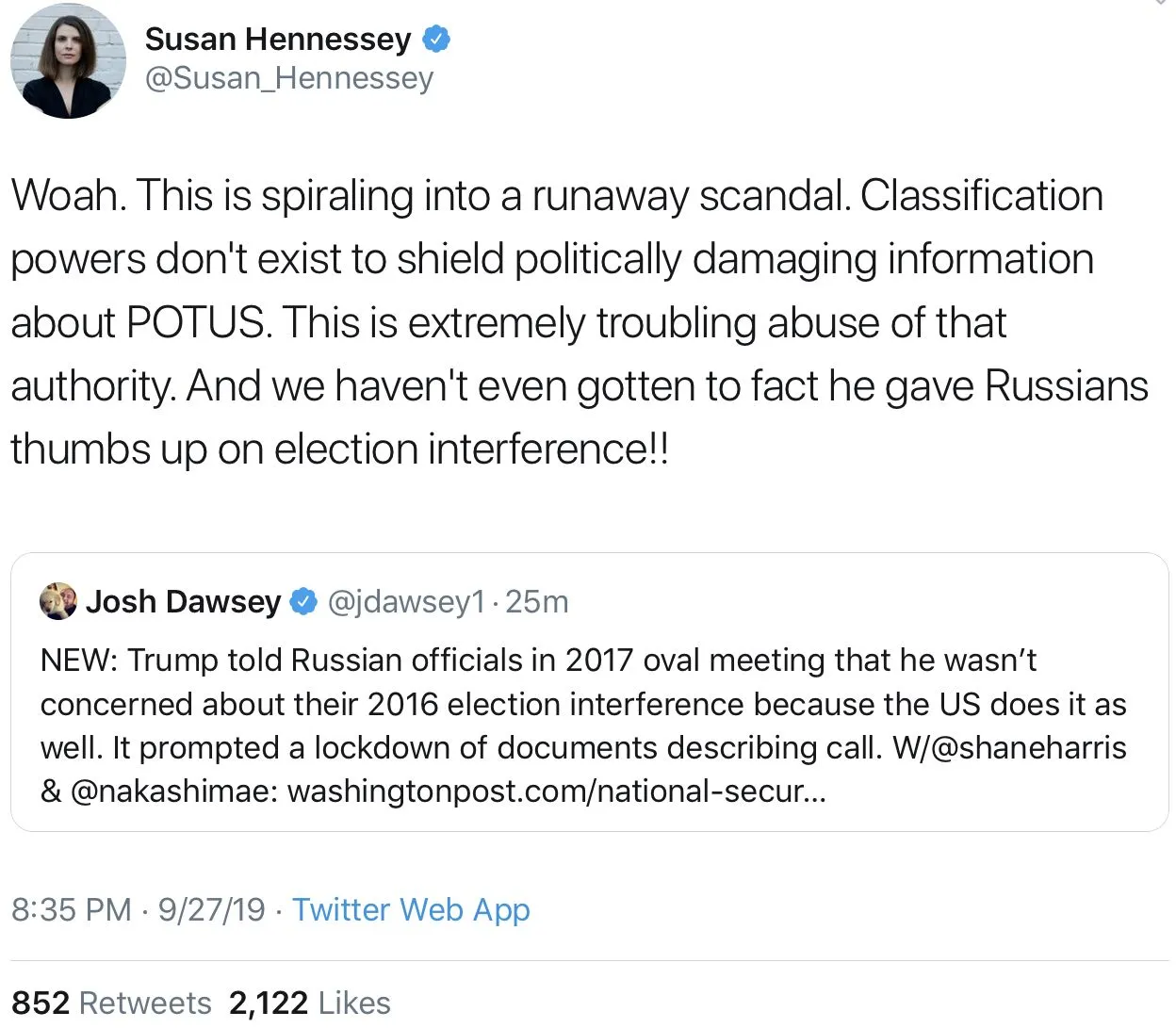Viewport: 1176px width, 1028px height.
Task: Click verified badge beside Josh Dawsey
Action: (302, 601)
